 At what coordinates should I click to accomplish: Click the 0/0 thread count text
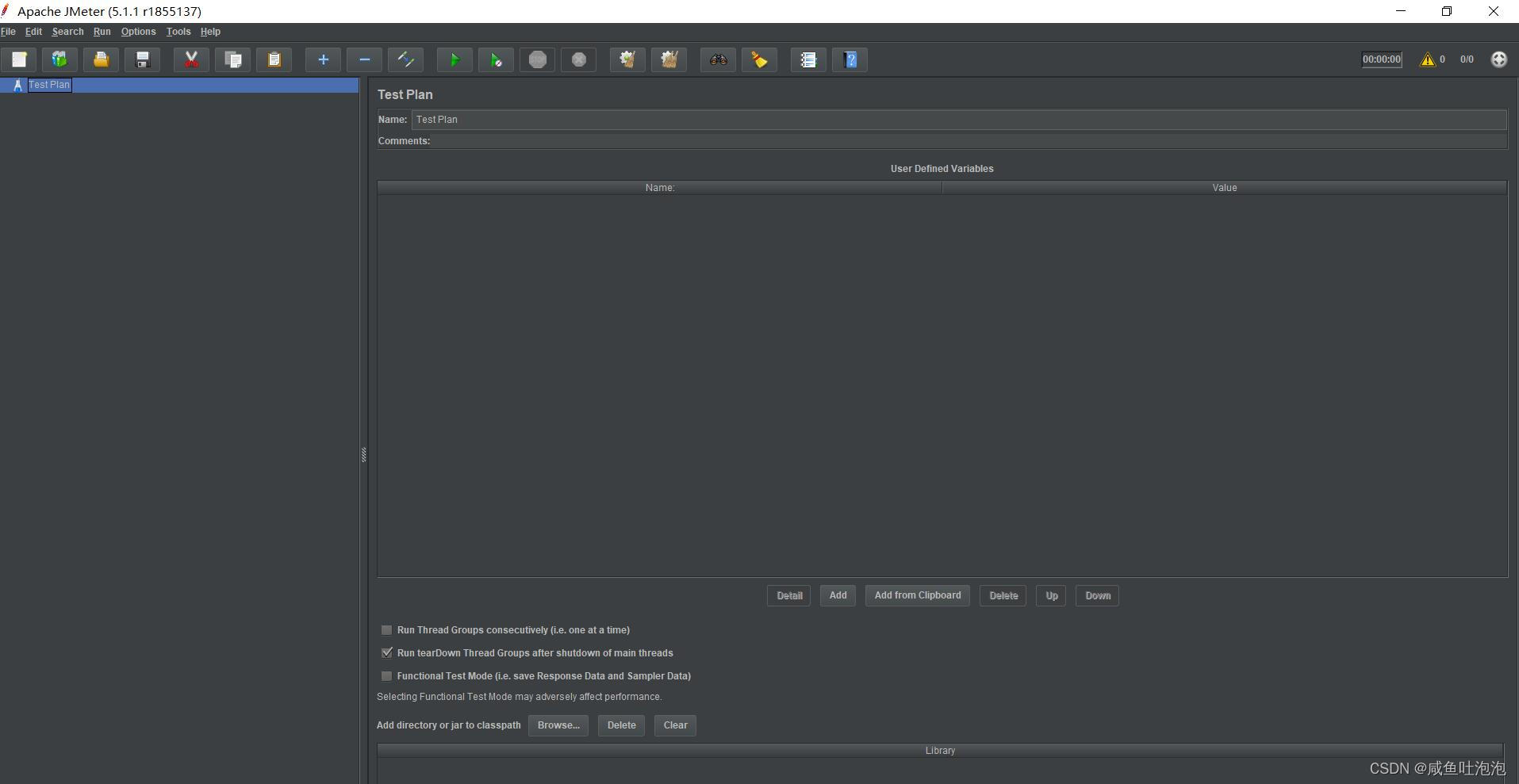[1467, 59]
